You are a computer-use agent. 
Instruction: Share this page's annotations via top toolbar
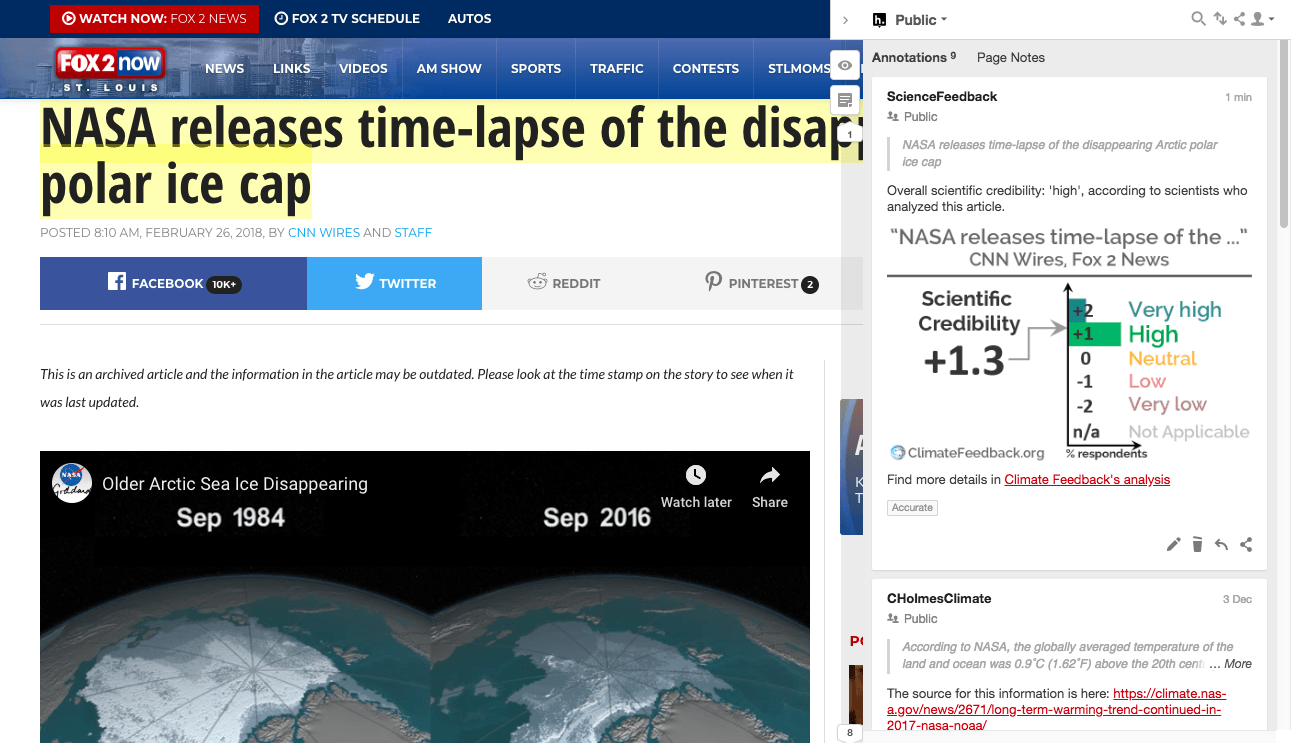pos(1239,19)
